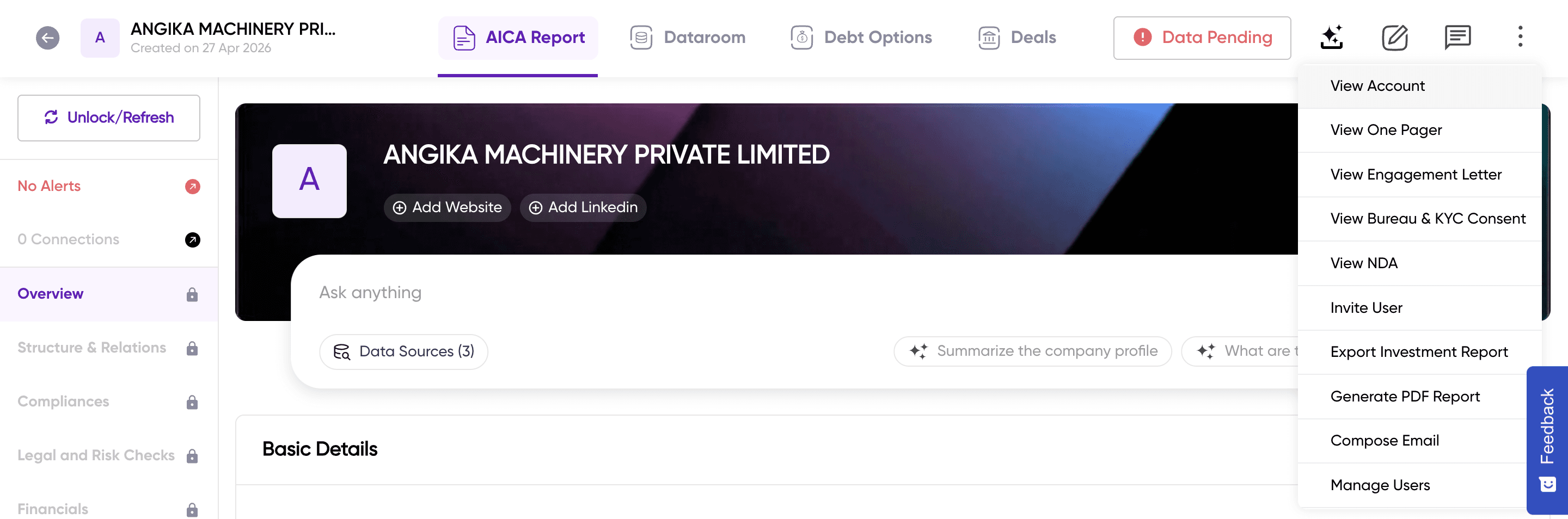Open the three-dot overflow menu
The image size is (1568, 519).
tap(1520, 37)
